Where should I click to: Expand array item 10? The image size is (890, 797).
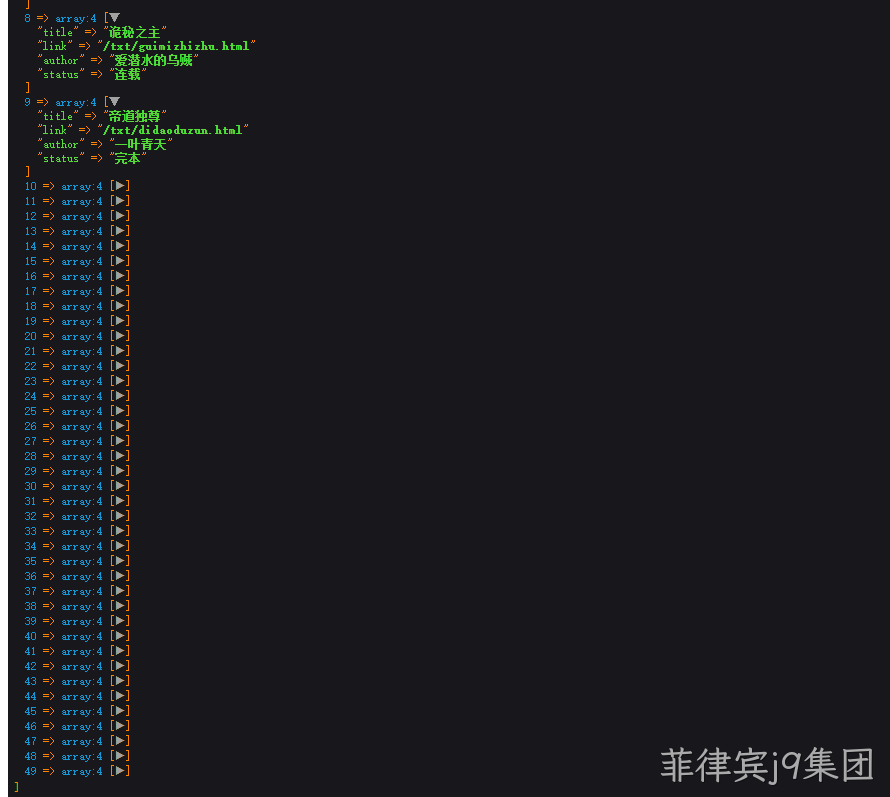[x=120, y=186]
